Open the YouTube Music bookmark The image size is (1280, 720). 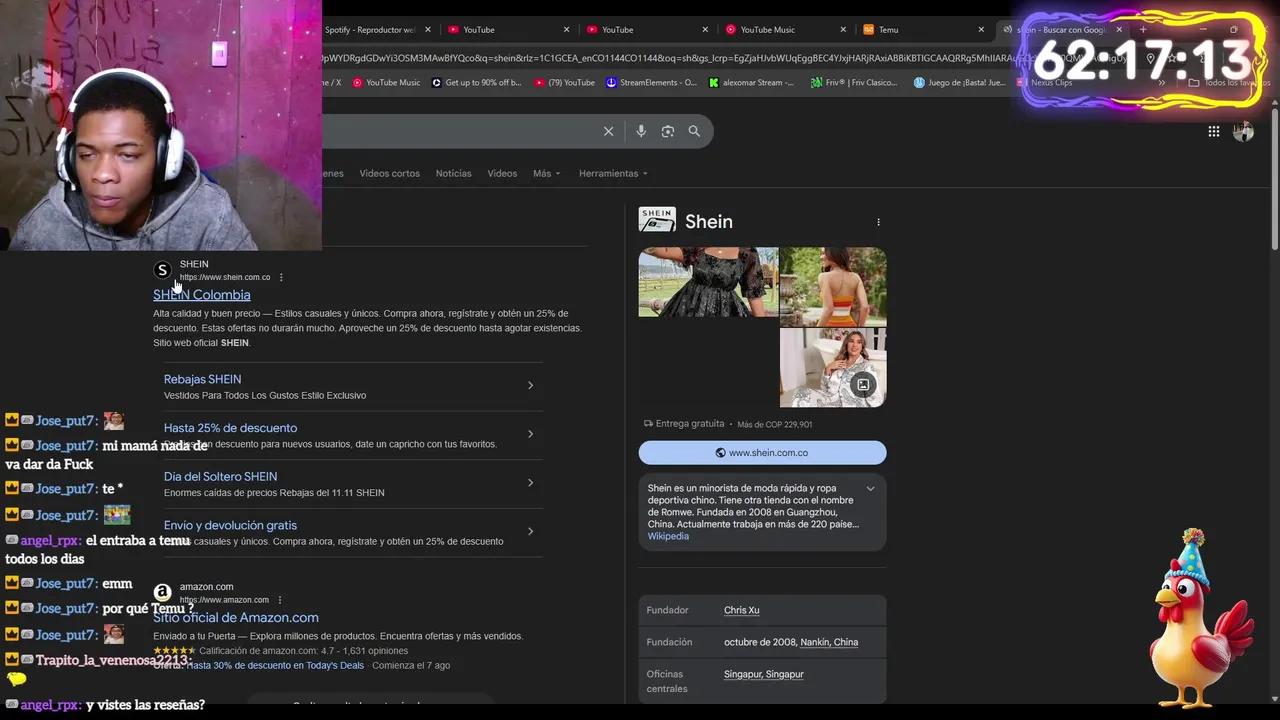tap(386, 83)
